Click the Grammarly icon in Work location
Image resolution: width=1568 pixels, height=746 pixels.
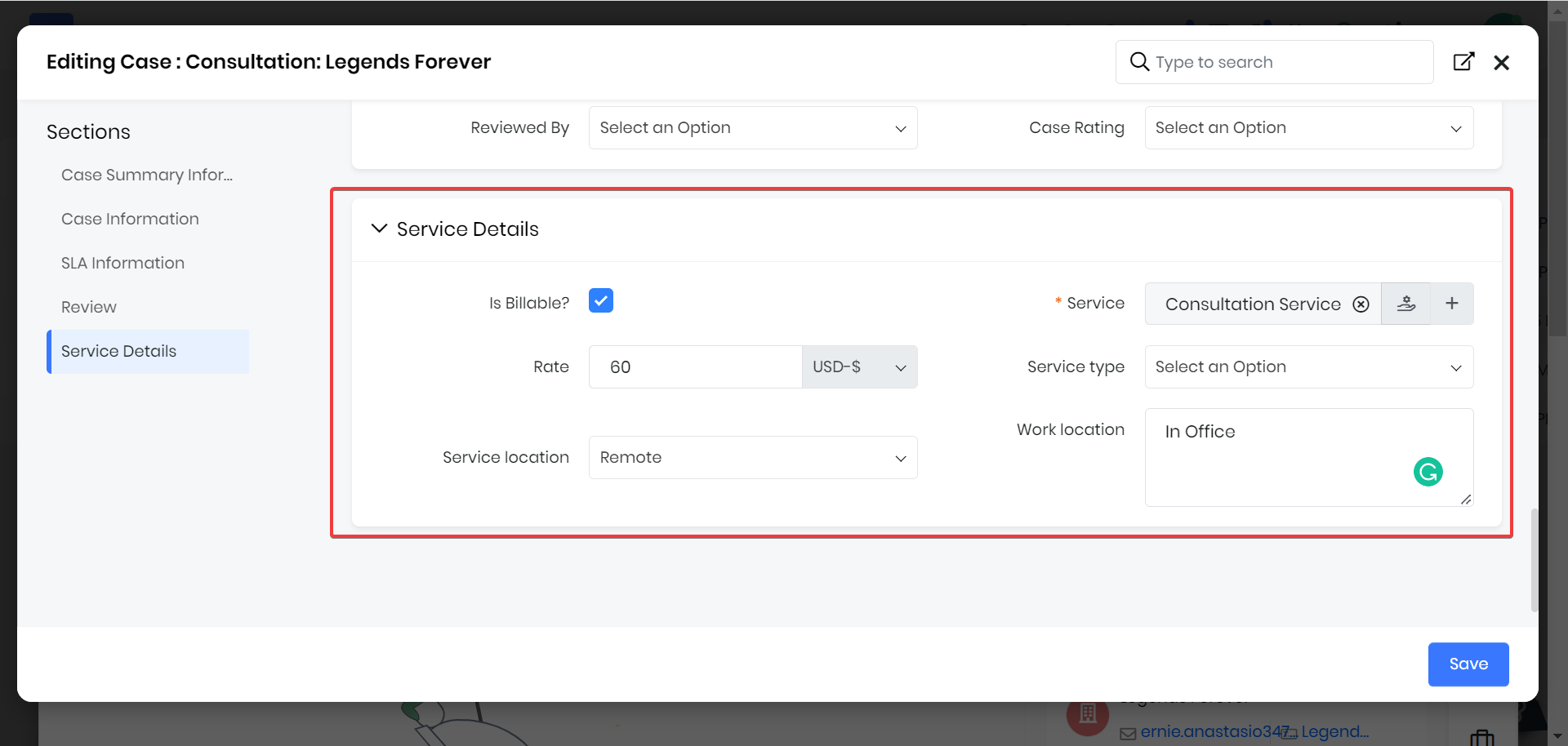point(1428,472)
